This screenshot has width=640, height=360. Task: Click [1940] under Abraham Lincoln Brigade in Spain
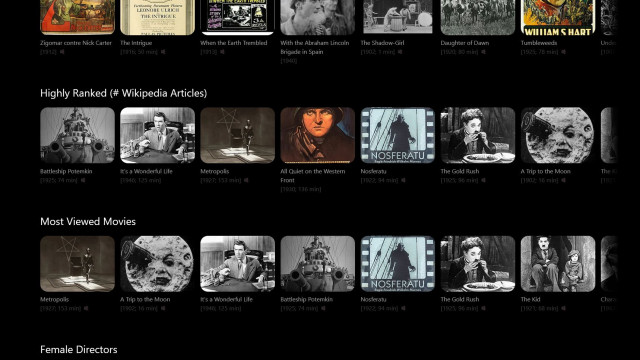289,61
